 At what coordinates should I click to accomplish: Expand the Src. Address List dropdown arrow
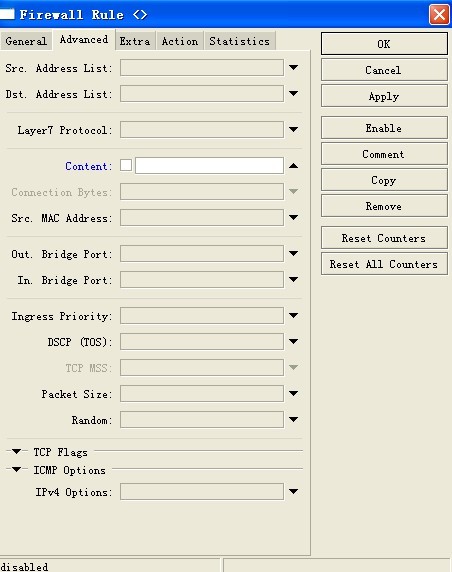(293, 67)
